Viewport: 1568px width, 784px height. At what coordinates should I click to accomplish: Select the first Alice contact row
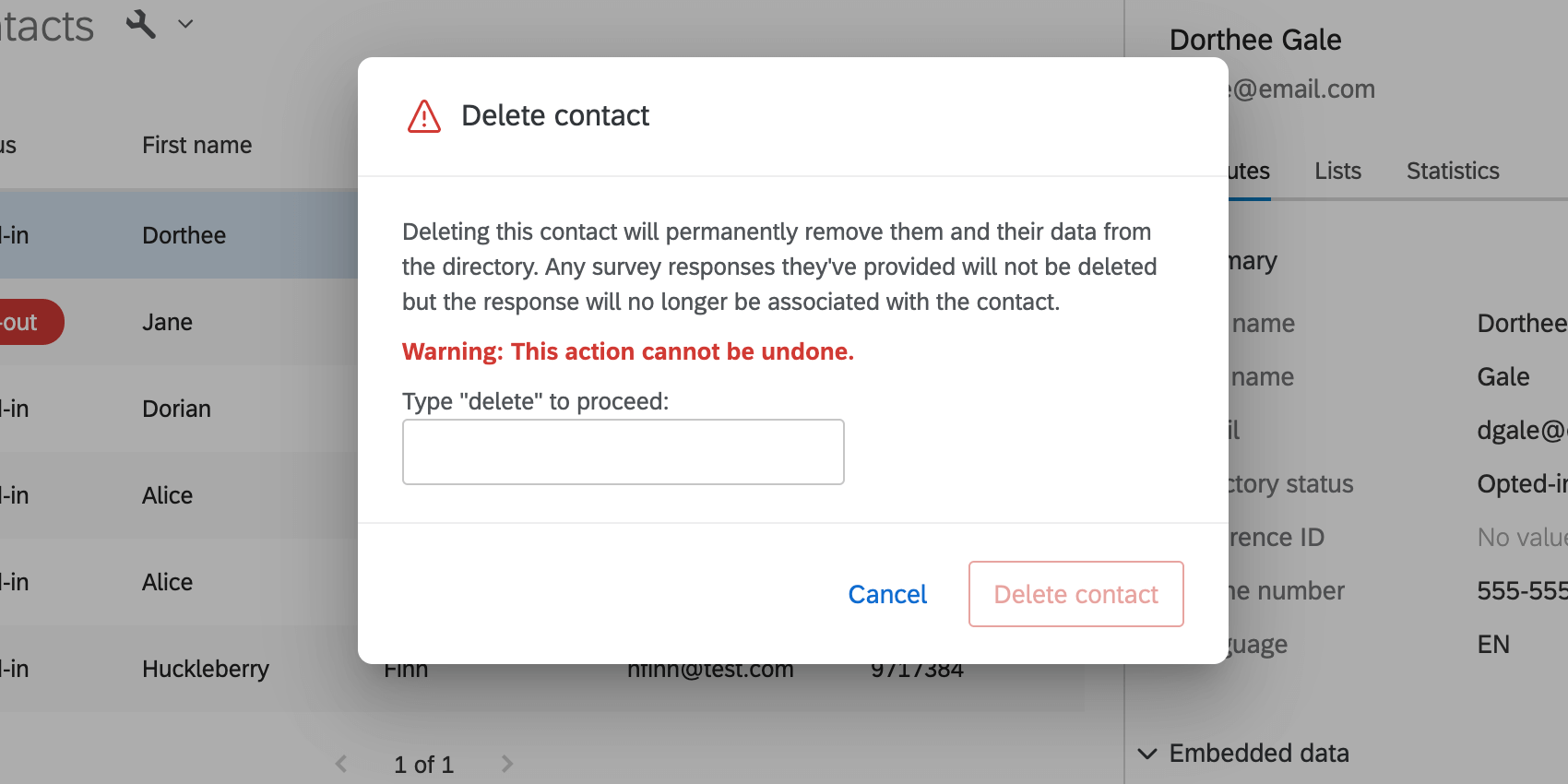click(167, 495)
